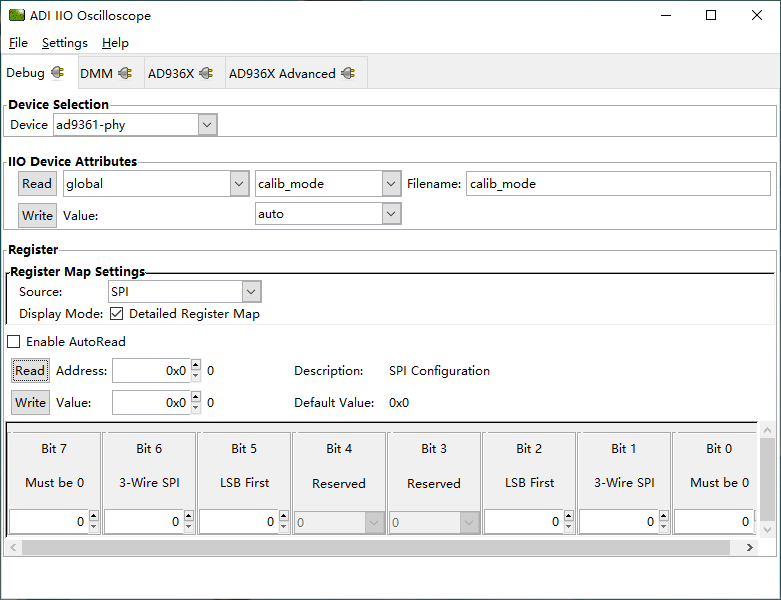Click the Filename field containing calib_mode

[618, 184]
